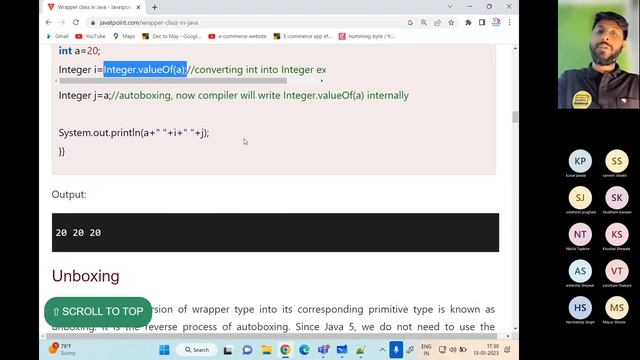This screenshot has width=640, height=360.
Task: Bookmark this page with the star icon
Action: pyautogui.click(x=451, y=23)
